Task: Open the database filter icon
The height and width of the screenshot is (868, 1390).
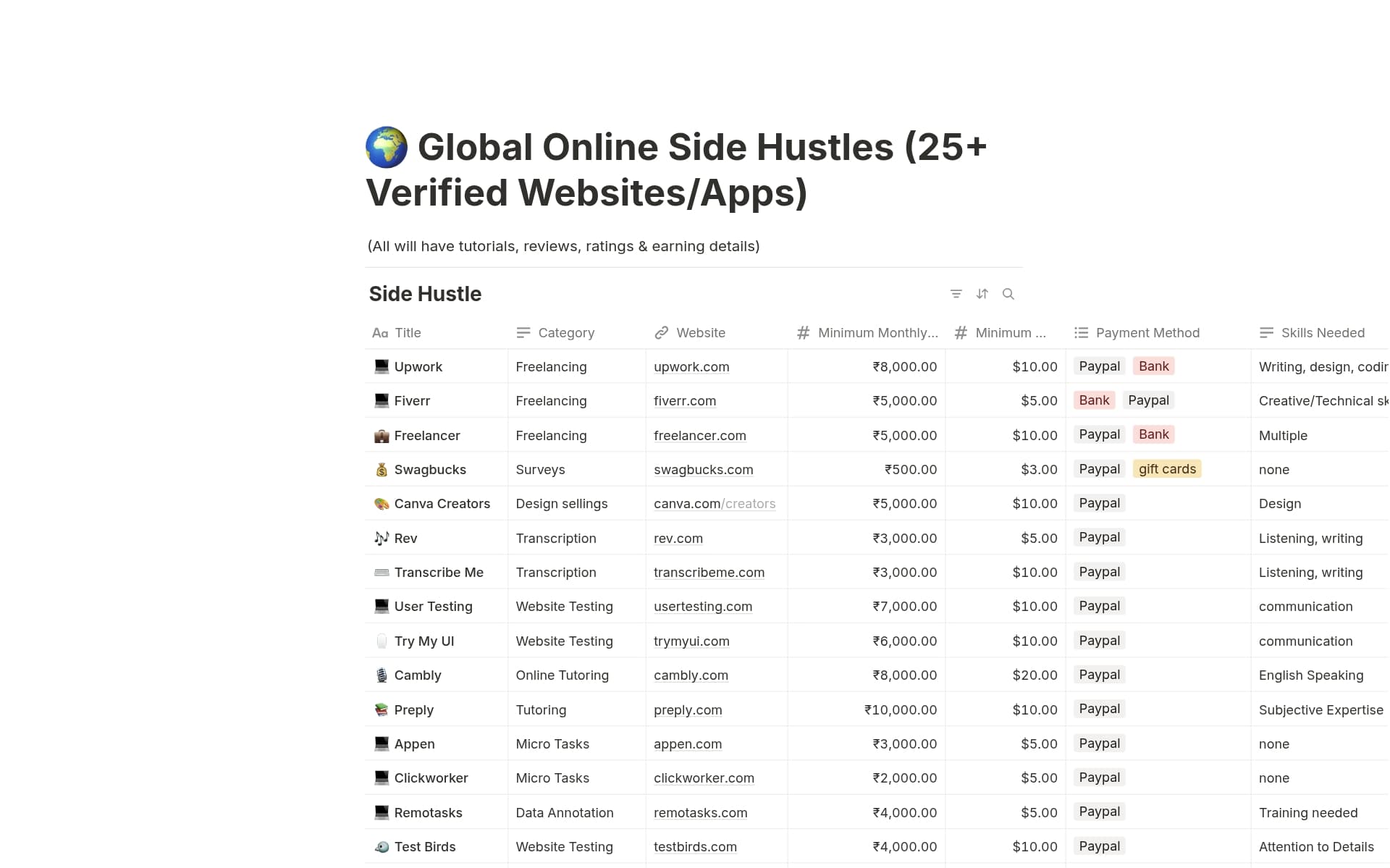Action: click(x=956, y=294)
